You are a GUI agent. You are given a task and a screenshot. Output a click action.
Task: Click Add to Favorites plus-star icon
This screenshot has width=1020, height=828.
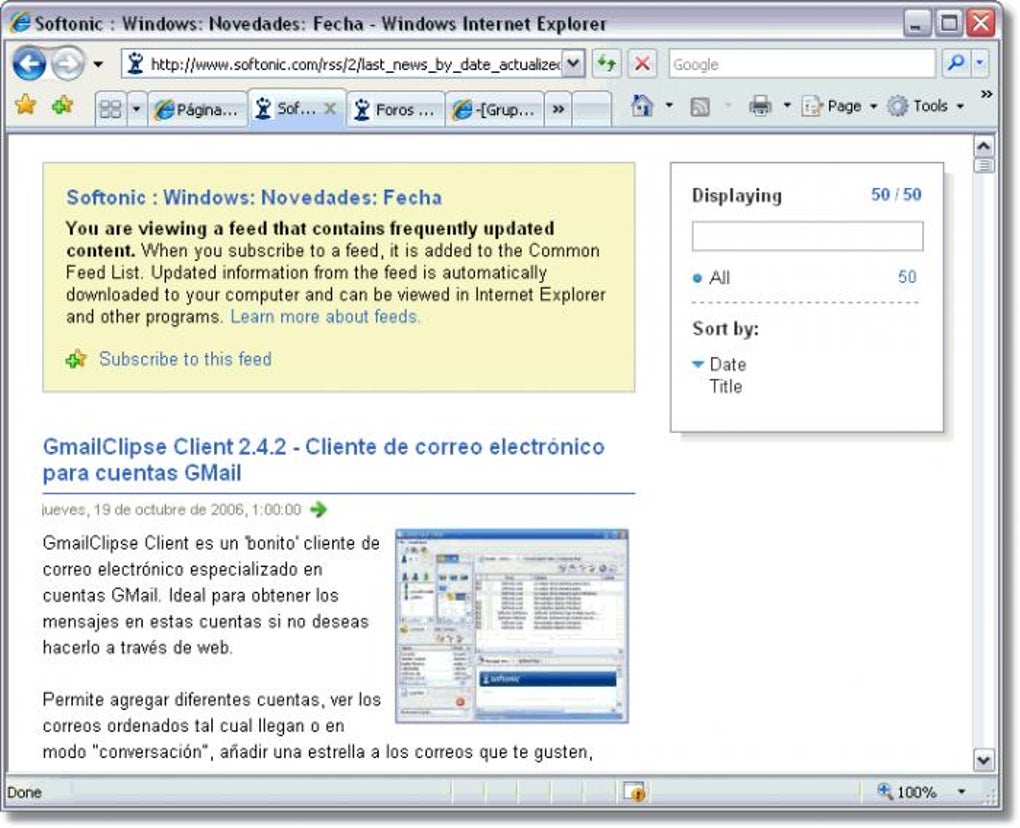pos(62,104)
